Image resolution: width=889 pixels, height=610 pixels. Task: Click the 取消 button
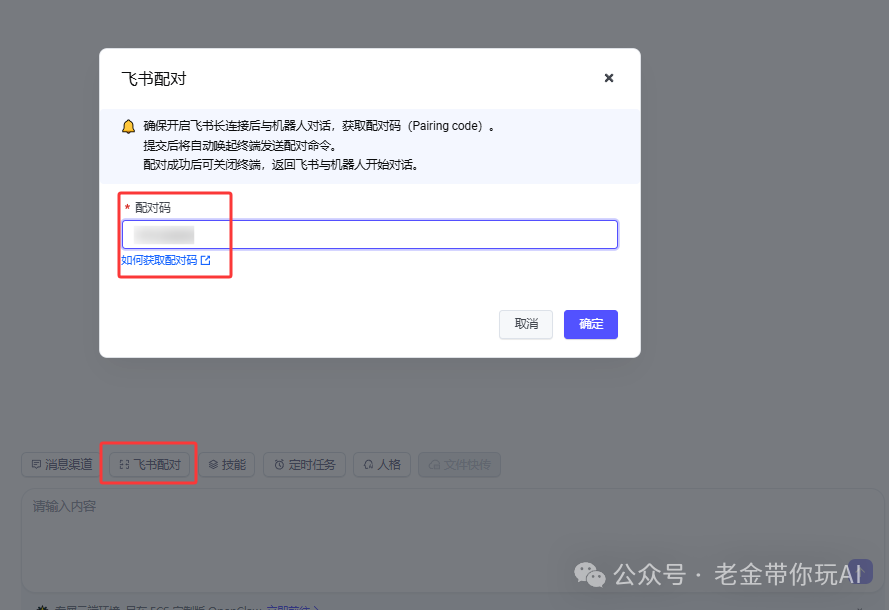pyautogui.click(x=526, y=324)
